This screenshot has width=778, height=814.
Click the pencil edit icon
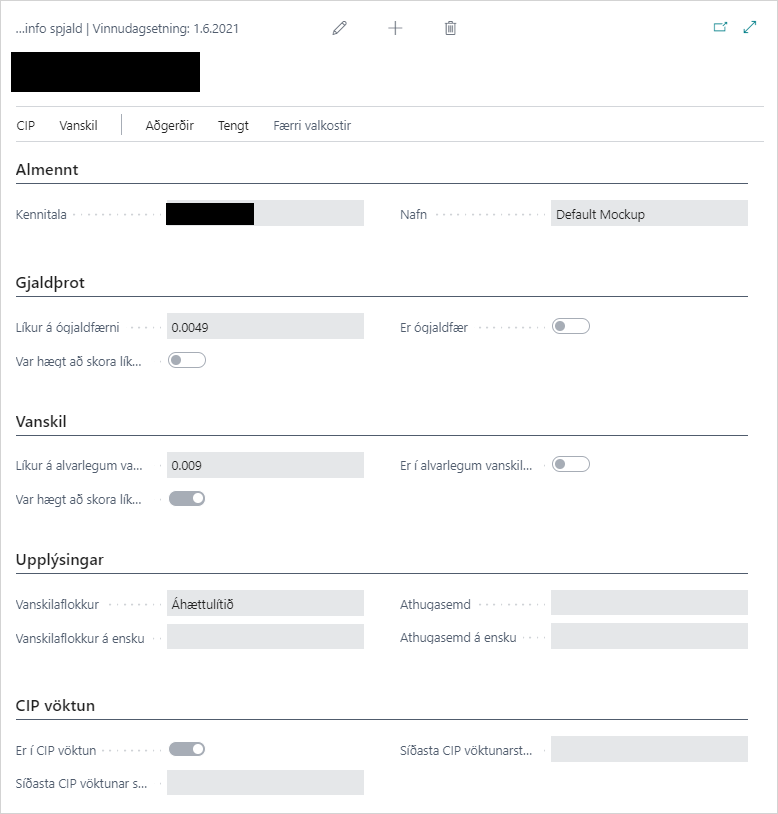pyautogui.click(x=339, y=28)
